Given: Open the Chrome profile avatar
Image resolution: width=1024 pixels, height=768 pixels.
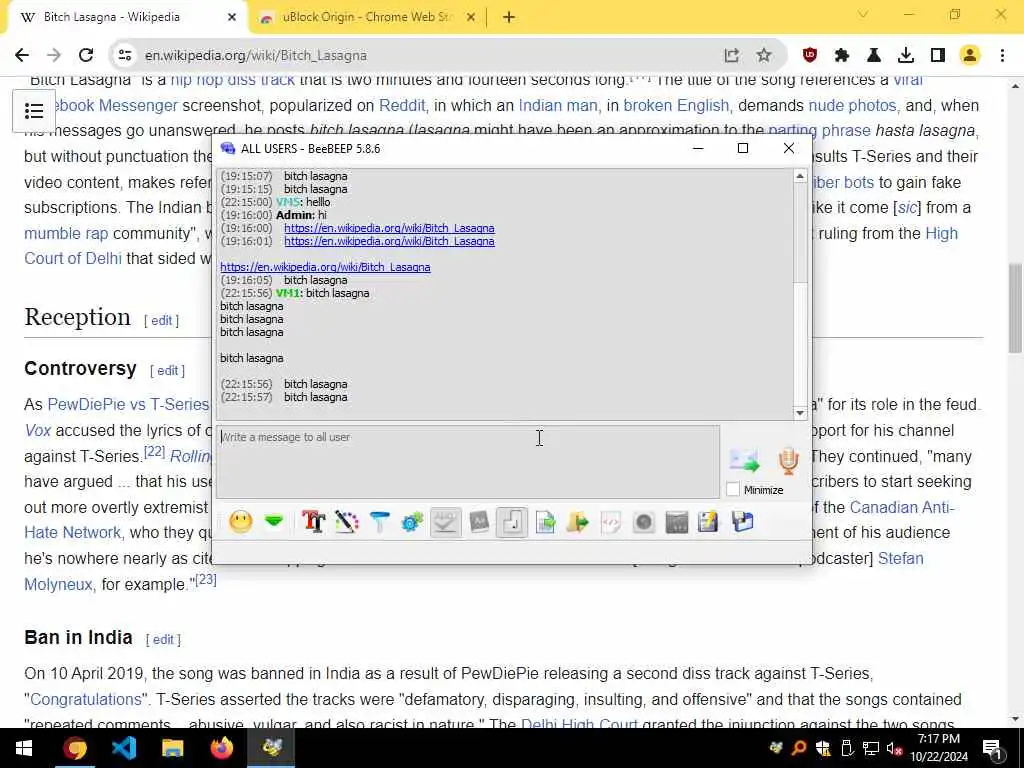Looking at the screenshot, I should 970,56.
